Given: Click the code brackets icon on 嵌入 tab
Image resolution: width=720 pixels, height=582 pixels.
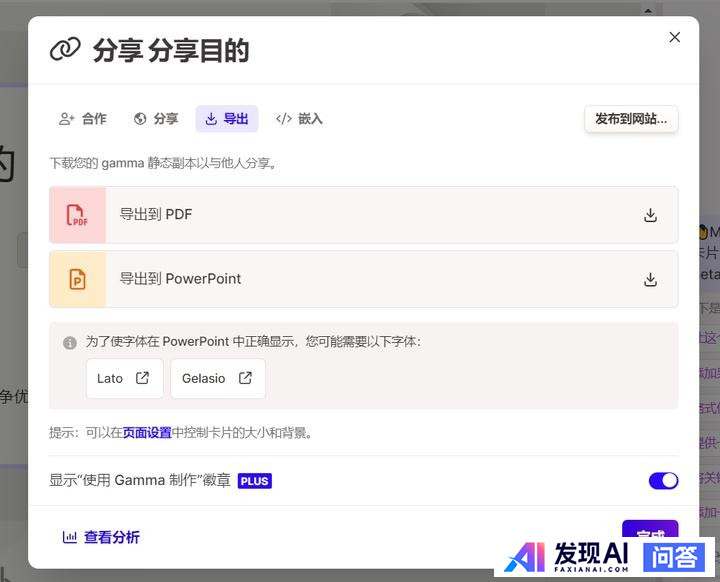Looking at the screenshot, I should (x=284, y=119).
